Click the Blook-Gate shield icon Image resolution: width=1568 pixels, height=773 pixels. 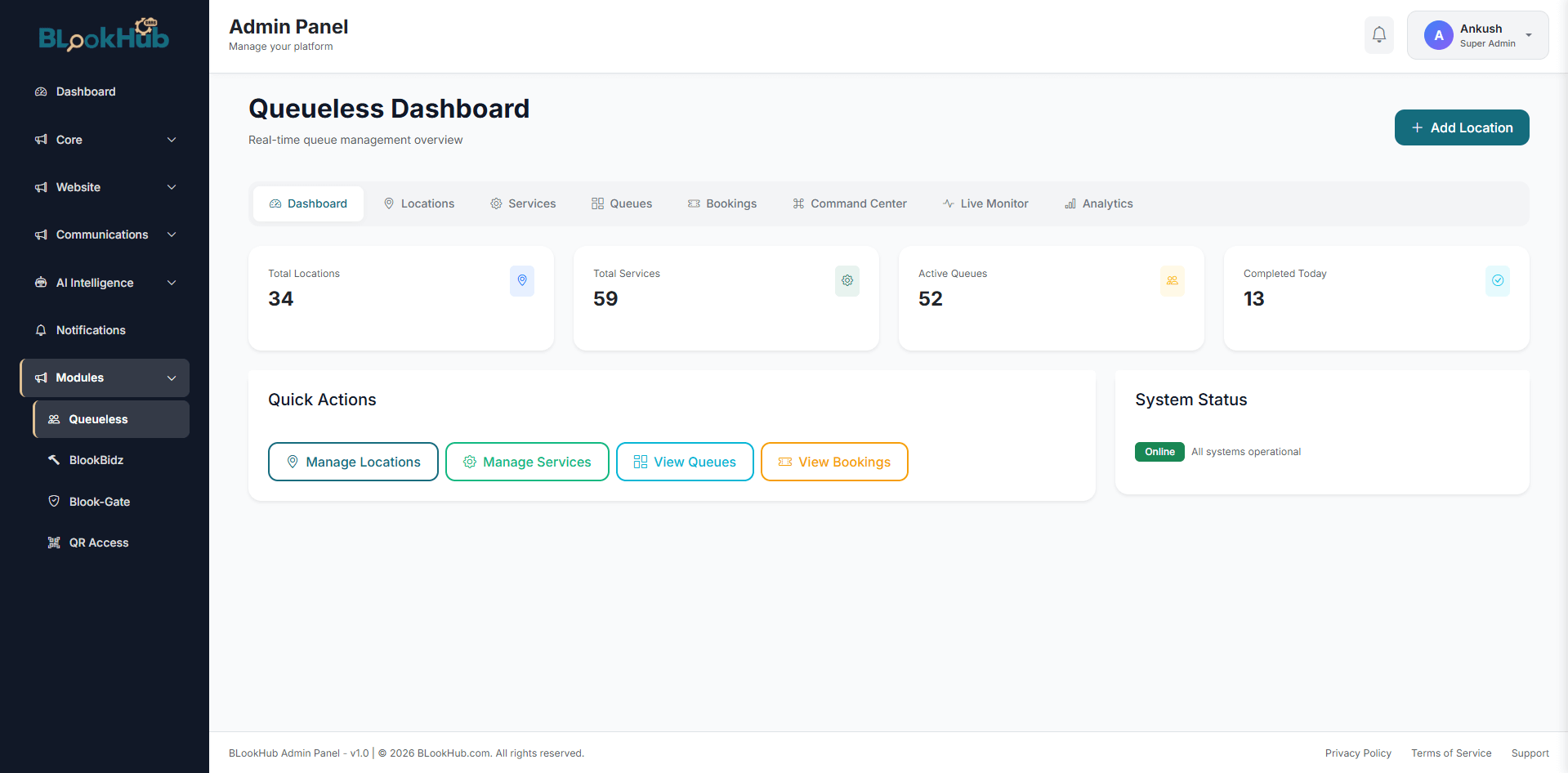pyautogui.click(x=53, y=501)
